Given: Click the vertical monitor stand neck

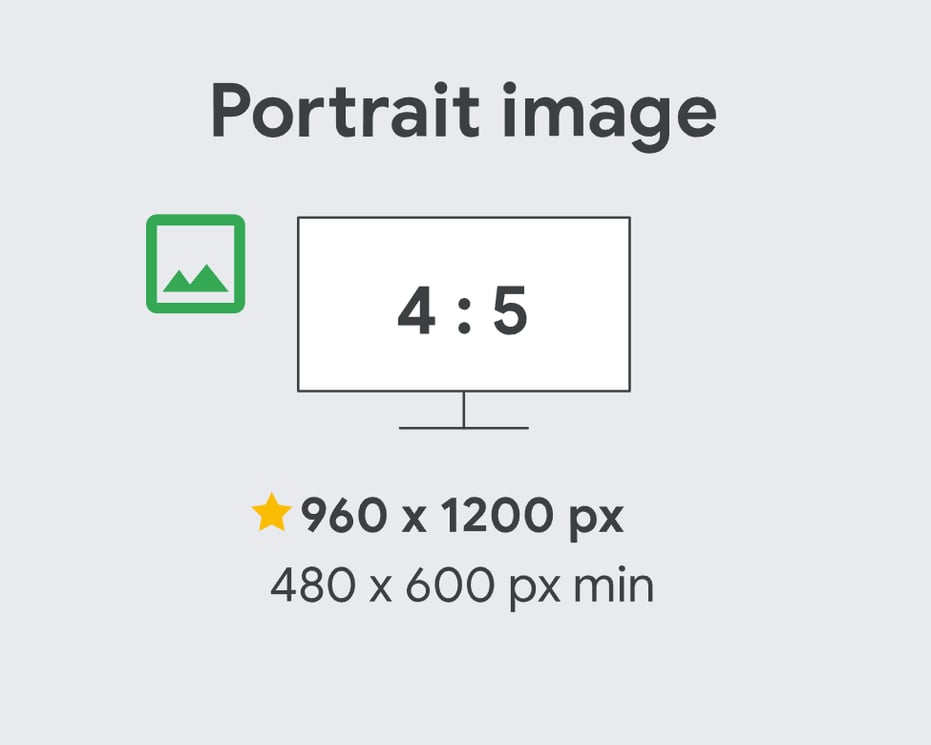Looking at the screenshot, I should [x=464, y=409].
